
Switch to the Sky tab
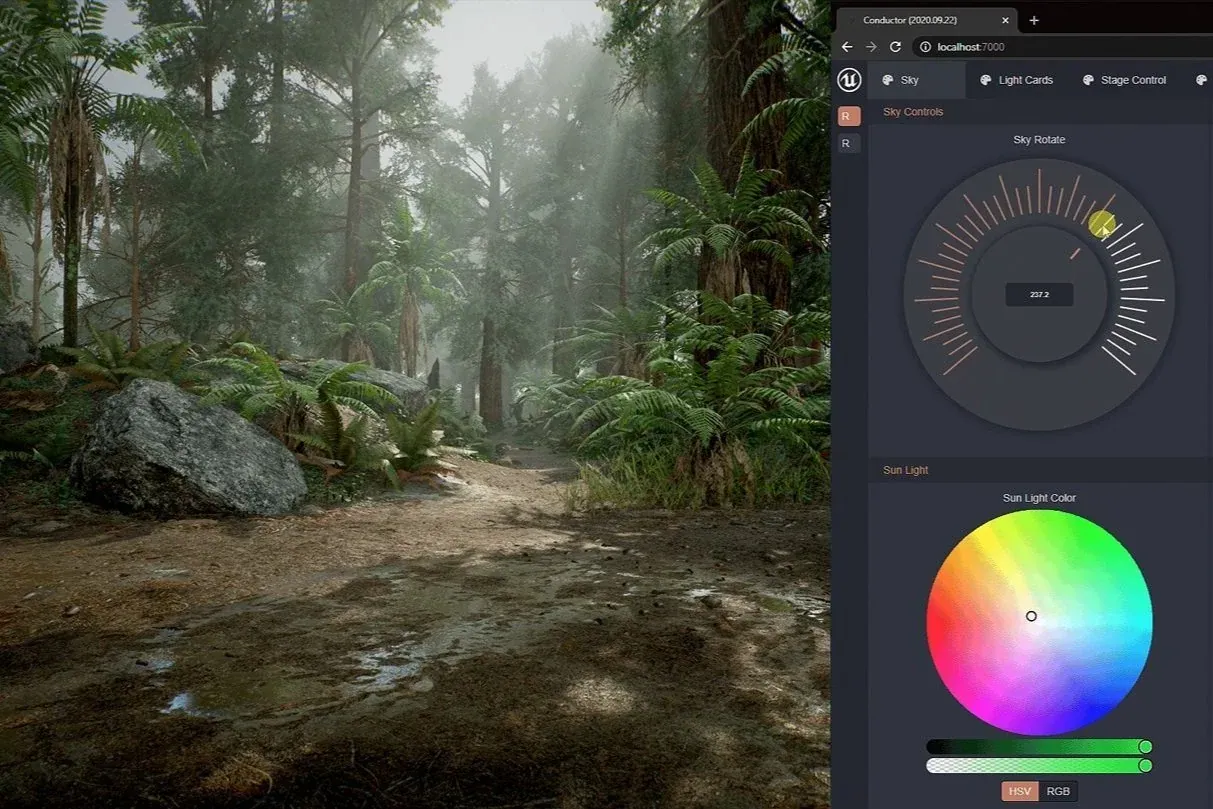point(916,80)
